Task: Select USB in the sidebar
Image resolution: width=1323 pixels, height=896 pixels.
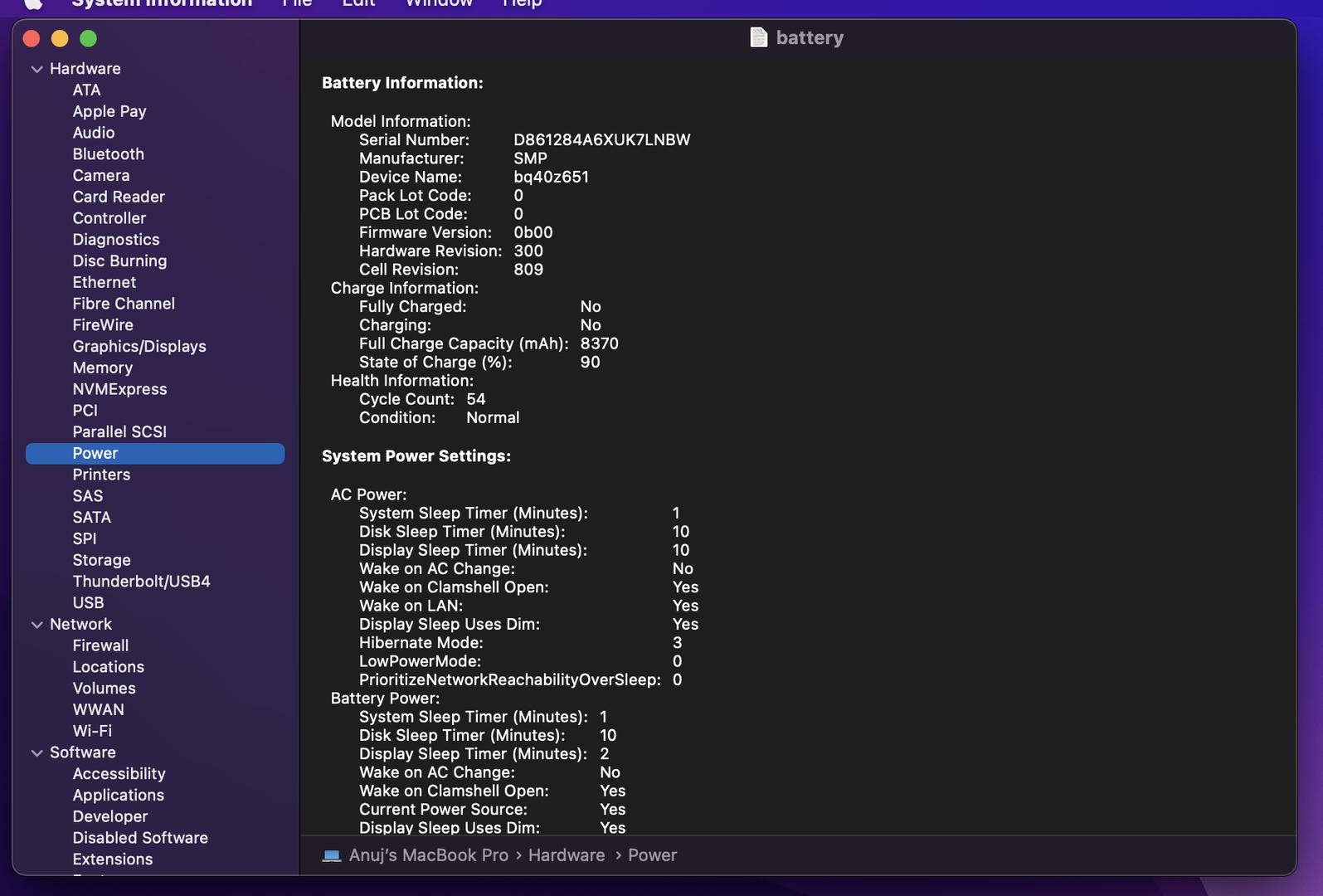Action: click(88, 603)
